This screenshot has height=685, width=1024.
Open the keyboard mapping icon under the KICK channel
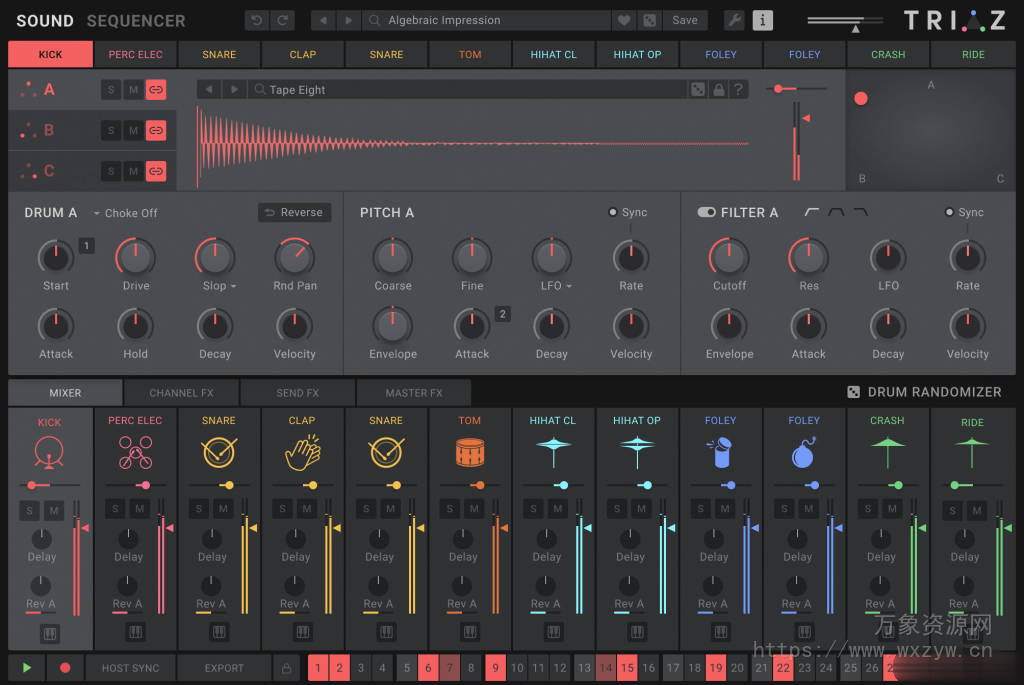tap(48, 633)
